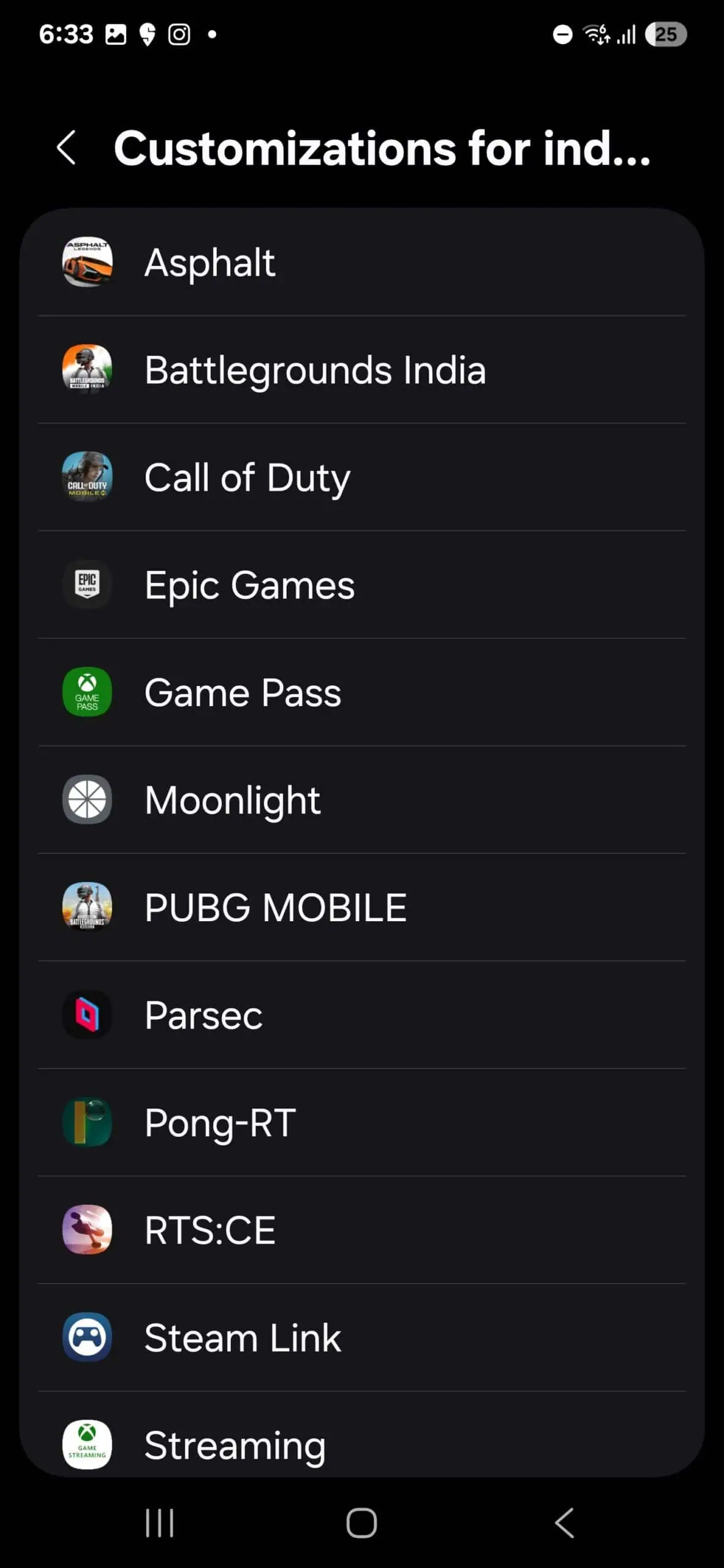This screenshot has height=1568, width=724.
Task: Select the Moonlight list entry
Action: pos(233,800)
